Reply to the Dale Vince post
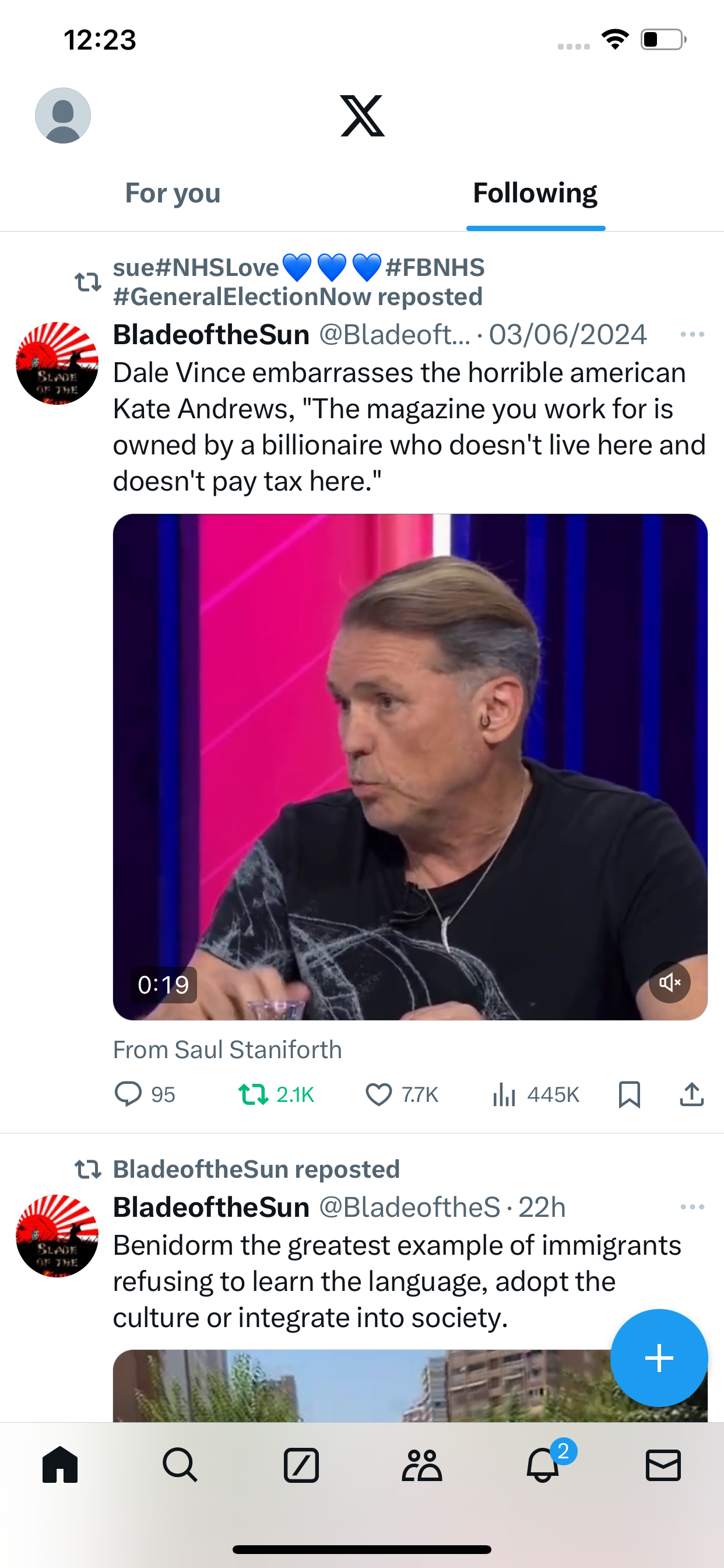 coord(128,1094)
